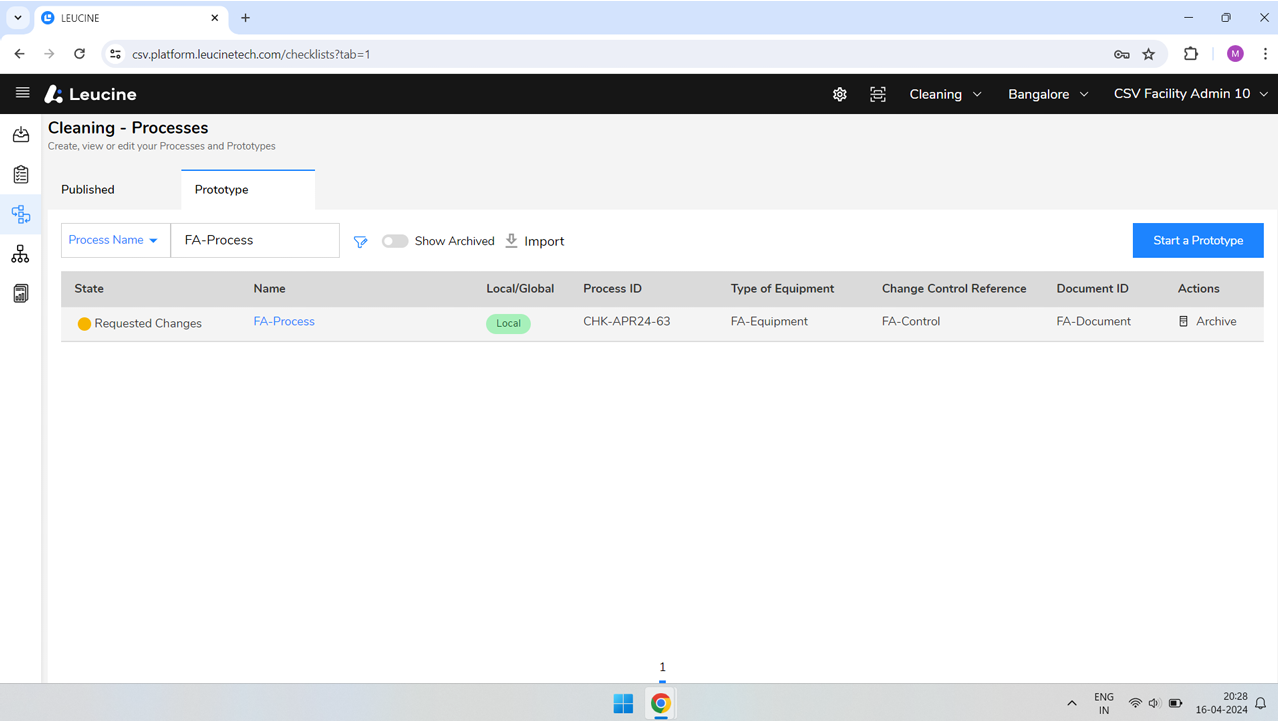The width and height of the screenshot is (1278, 721).
Task: Click the Leucine logo
Action: (x=90, y=94)
